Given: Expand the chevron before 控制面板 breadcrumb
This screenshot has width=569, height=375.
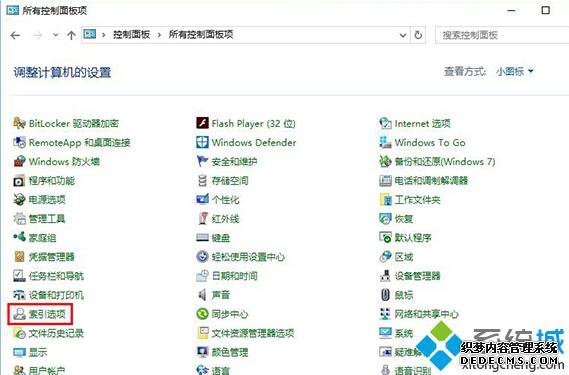Looking at the screenshot, I should point(104,35).
